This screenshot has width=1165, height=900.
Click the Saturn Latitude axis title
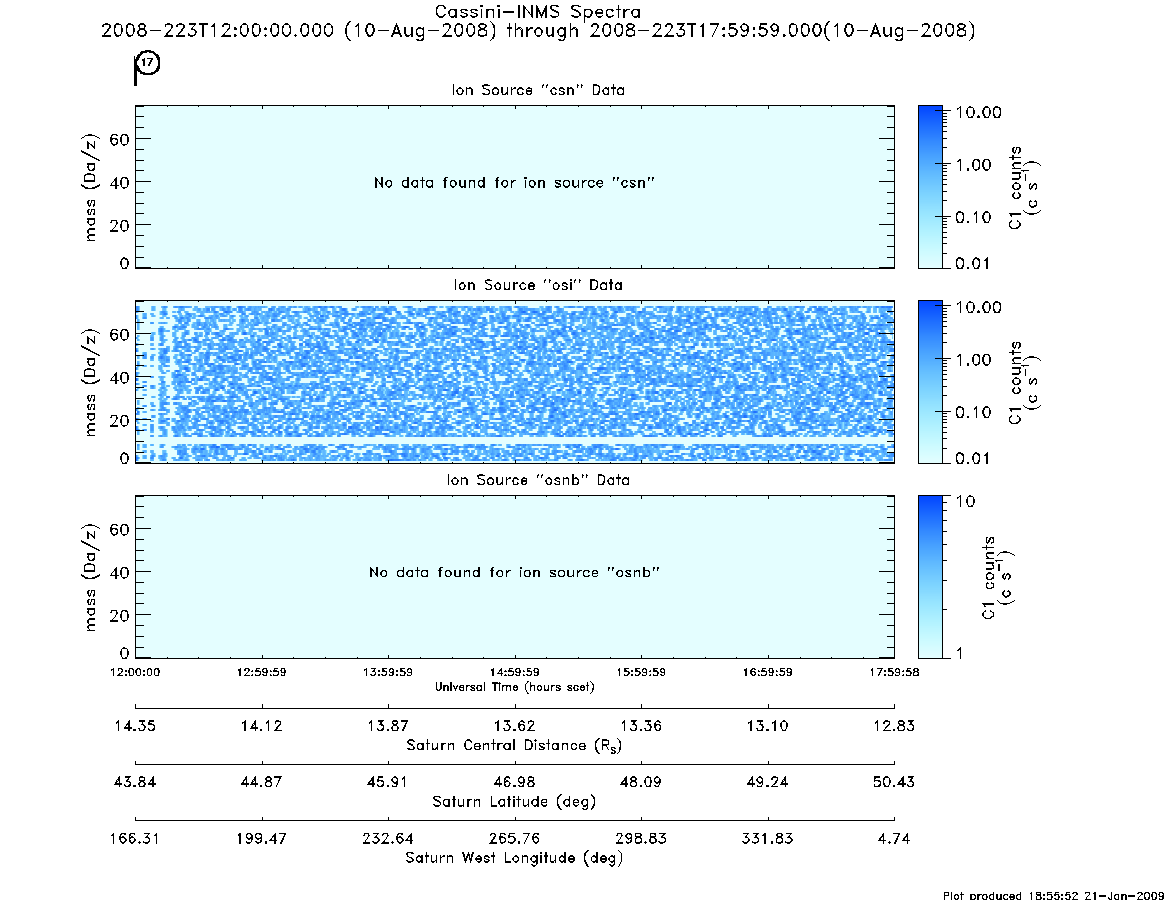514,802
